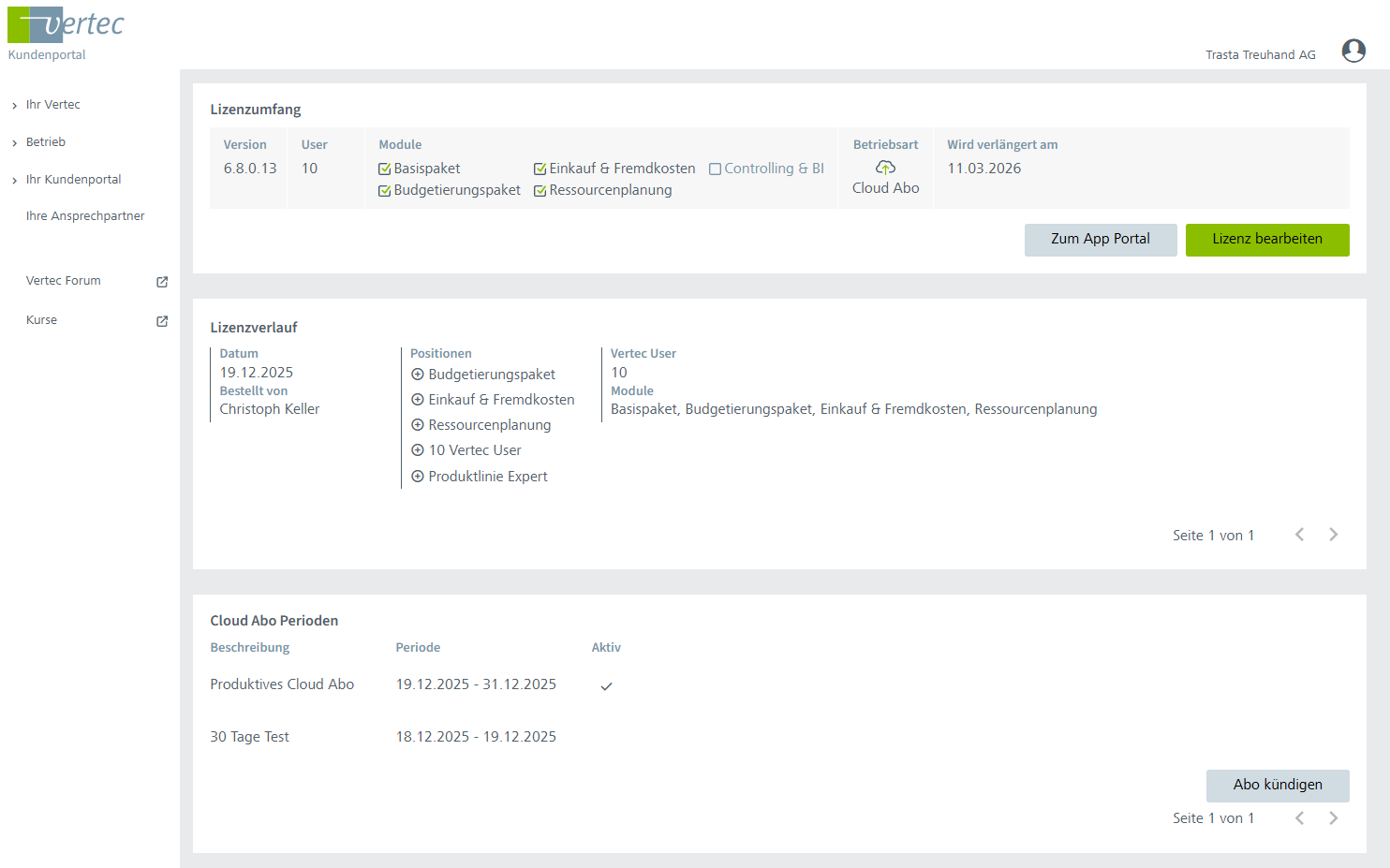The height and width of the screenshot is (868, 1390).
Task: Click the external link icon beside Vertec Forum
Action: pos(162,282)
